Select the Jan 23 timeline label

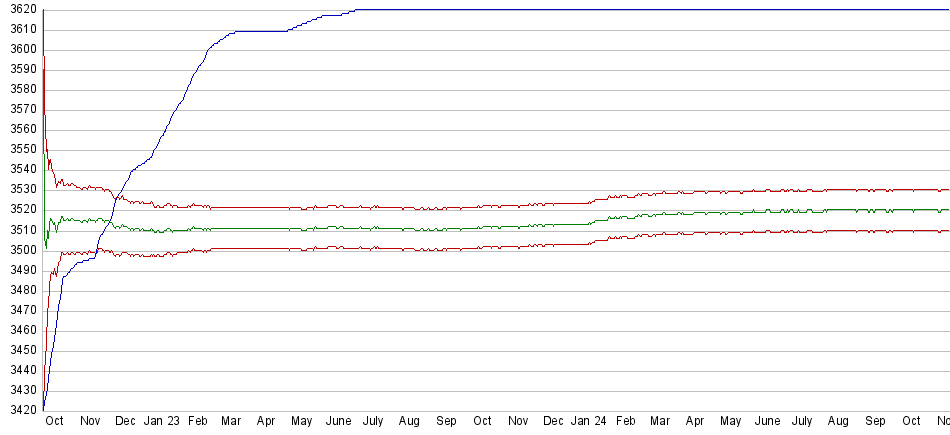pos(162,422)
